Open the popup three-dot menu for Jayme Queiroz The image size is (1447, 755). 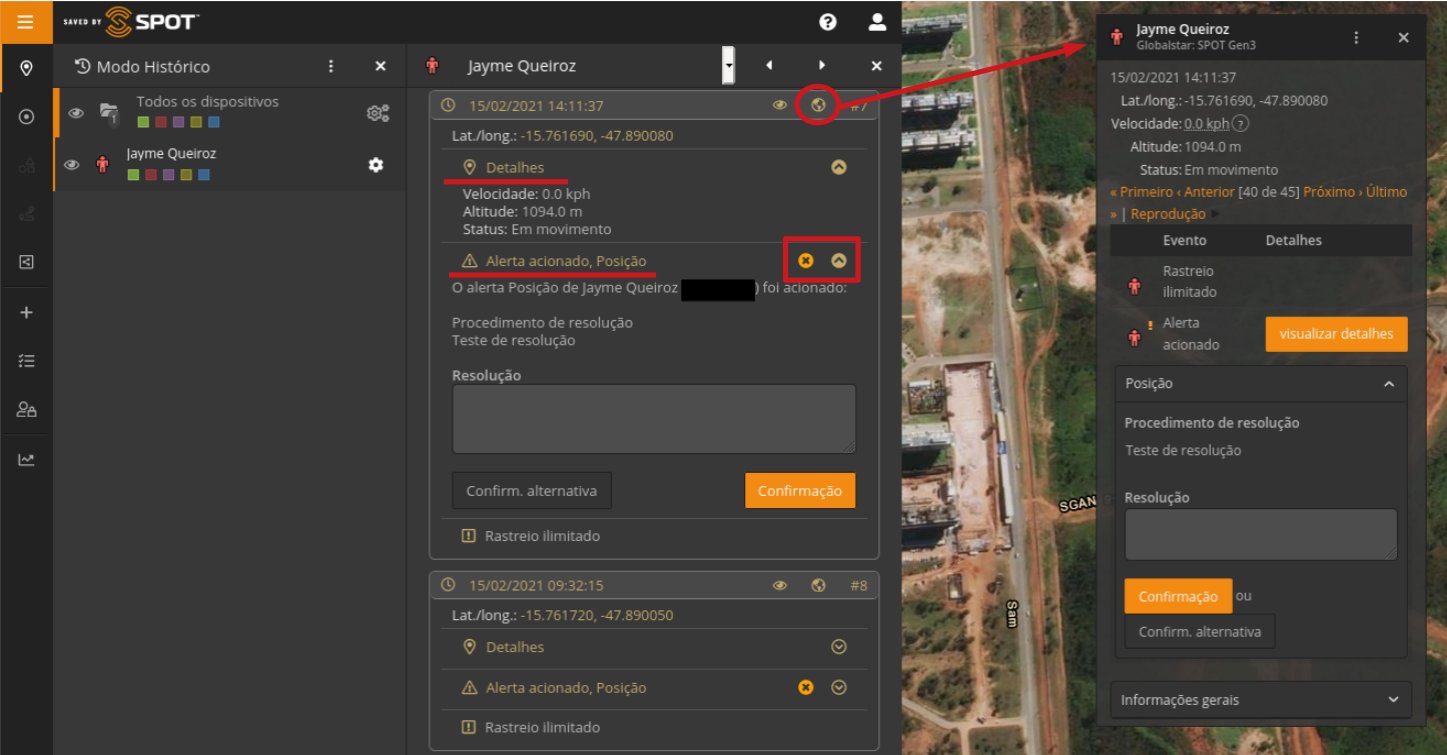click(x=1356, y=37)
